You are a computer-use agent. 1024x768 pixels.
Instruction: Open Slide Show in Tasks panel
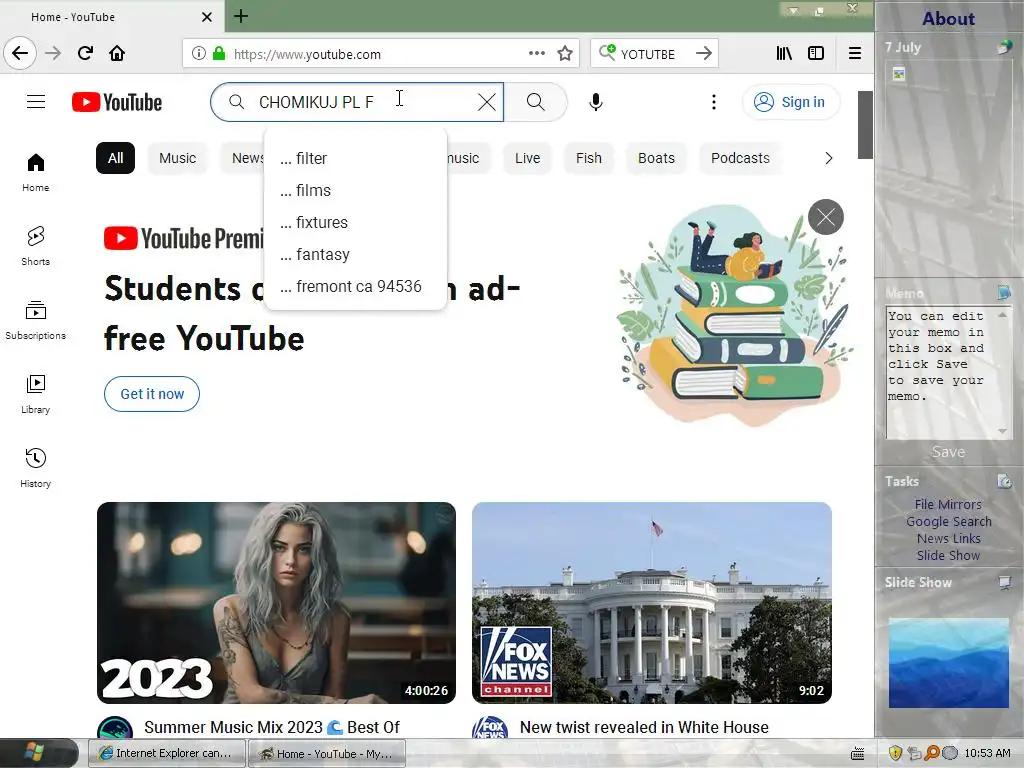point(948,555)
